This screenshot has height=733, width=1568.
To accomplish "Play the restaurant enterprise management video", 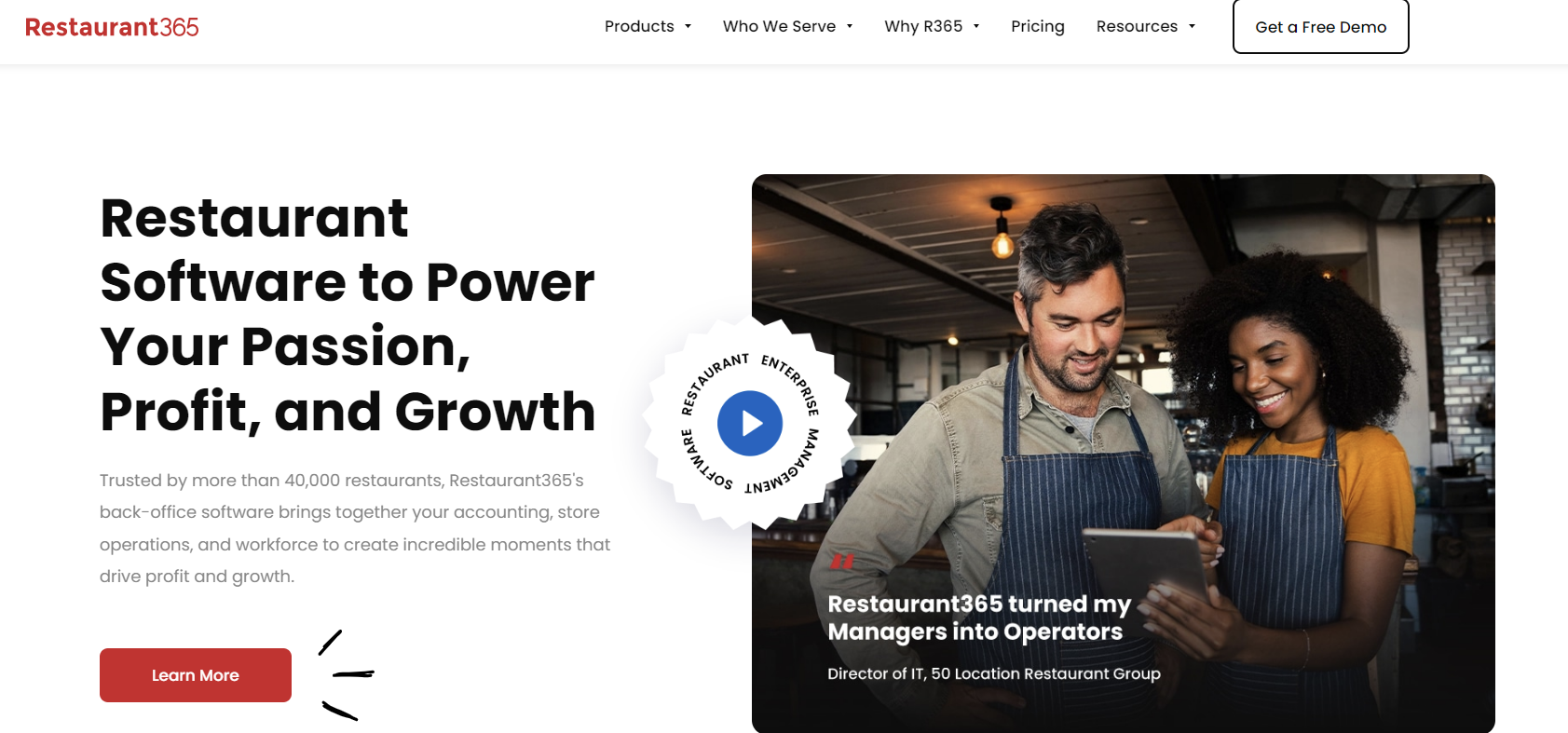I will pyautogui.click(x=750, y=424).
